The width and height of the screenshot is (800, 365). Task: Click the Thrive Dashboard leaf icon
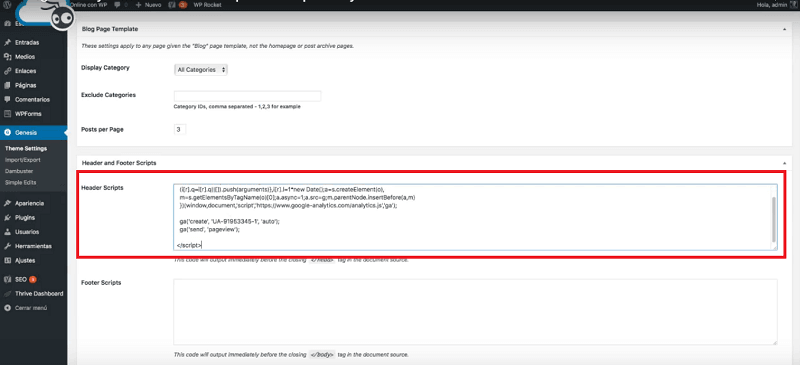coord(7,294)
